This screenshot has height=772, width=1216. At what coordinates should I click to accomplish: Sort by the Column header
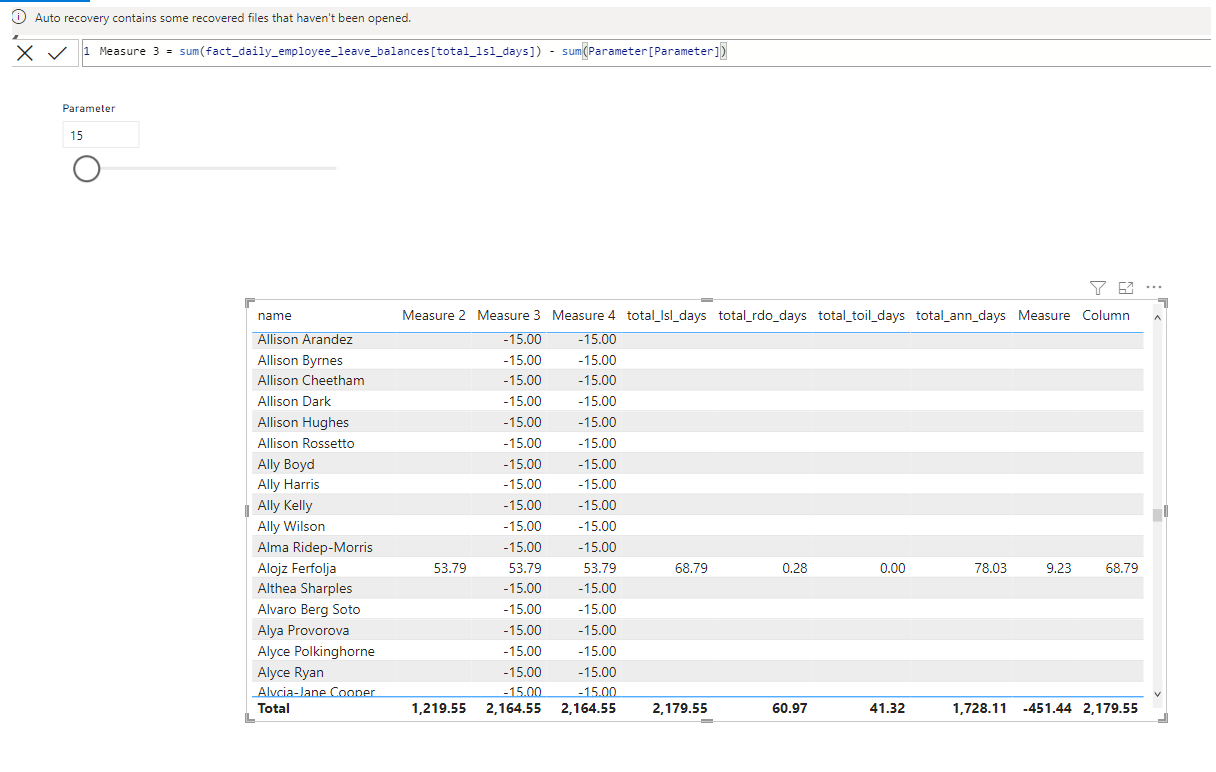[1106, 315]
